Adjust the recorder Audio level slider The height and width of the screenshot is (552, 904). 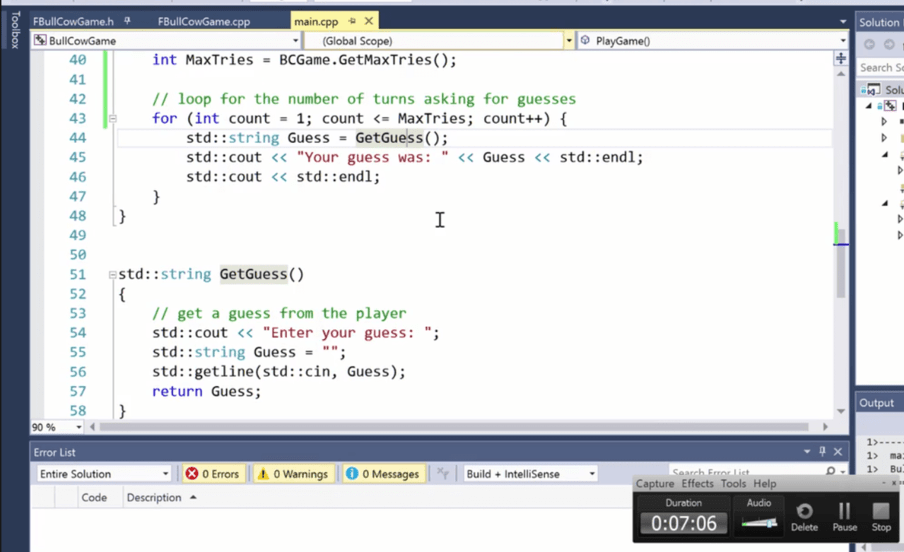(759, 524)
